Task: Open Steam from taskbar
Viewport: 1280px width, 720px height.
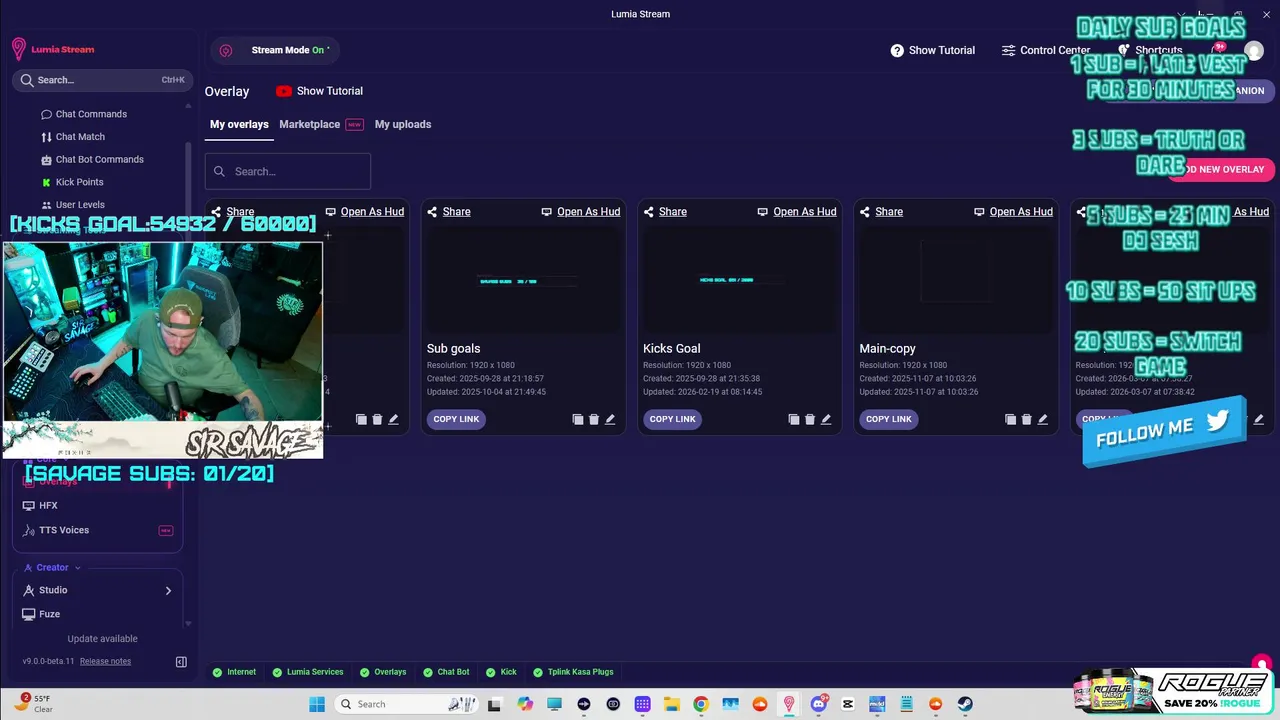Action: coord(965,704)
